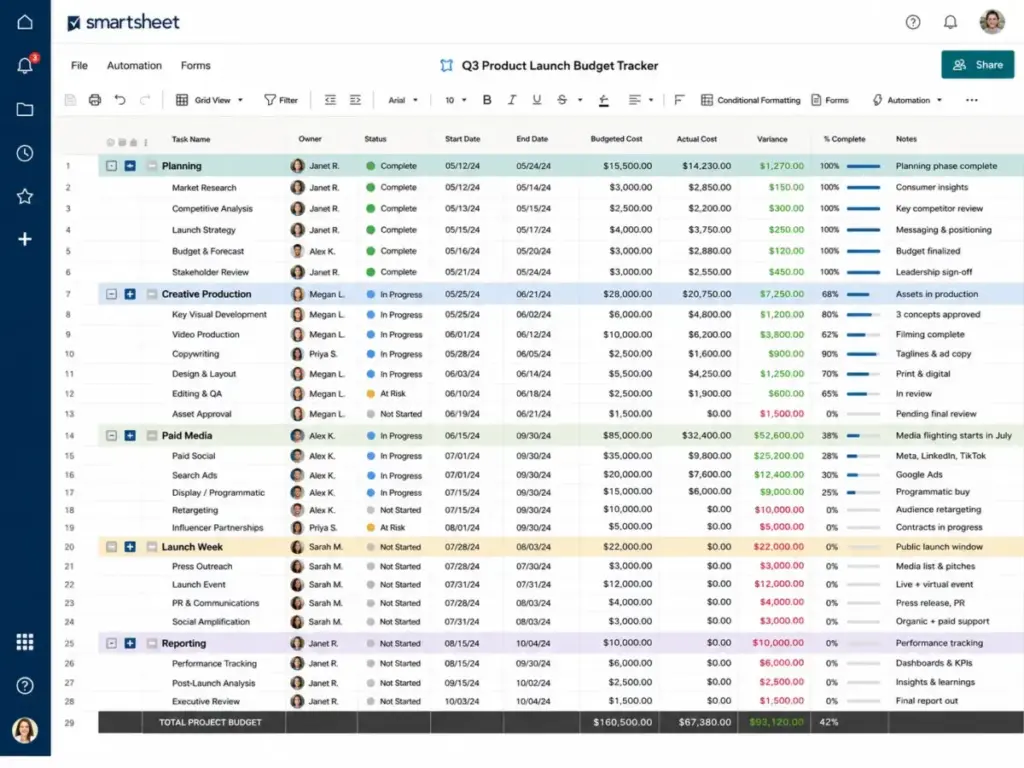Click the Task Name column header
1024x768 pixels.
191,139
